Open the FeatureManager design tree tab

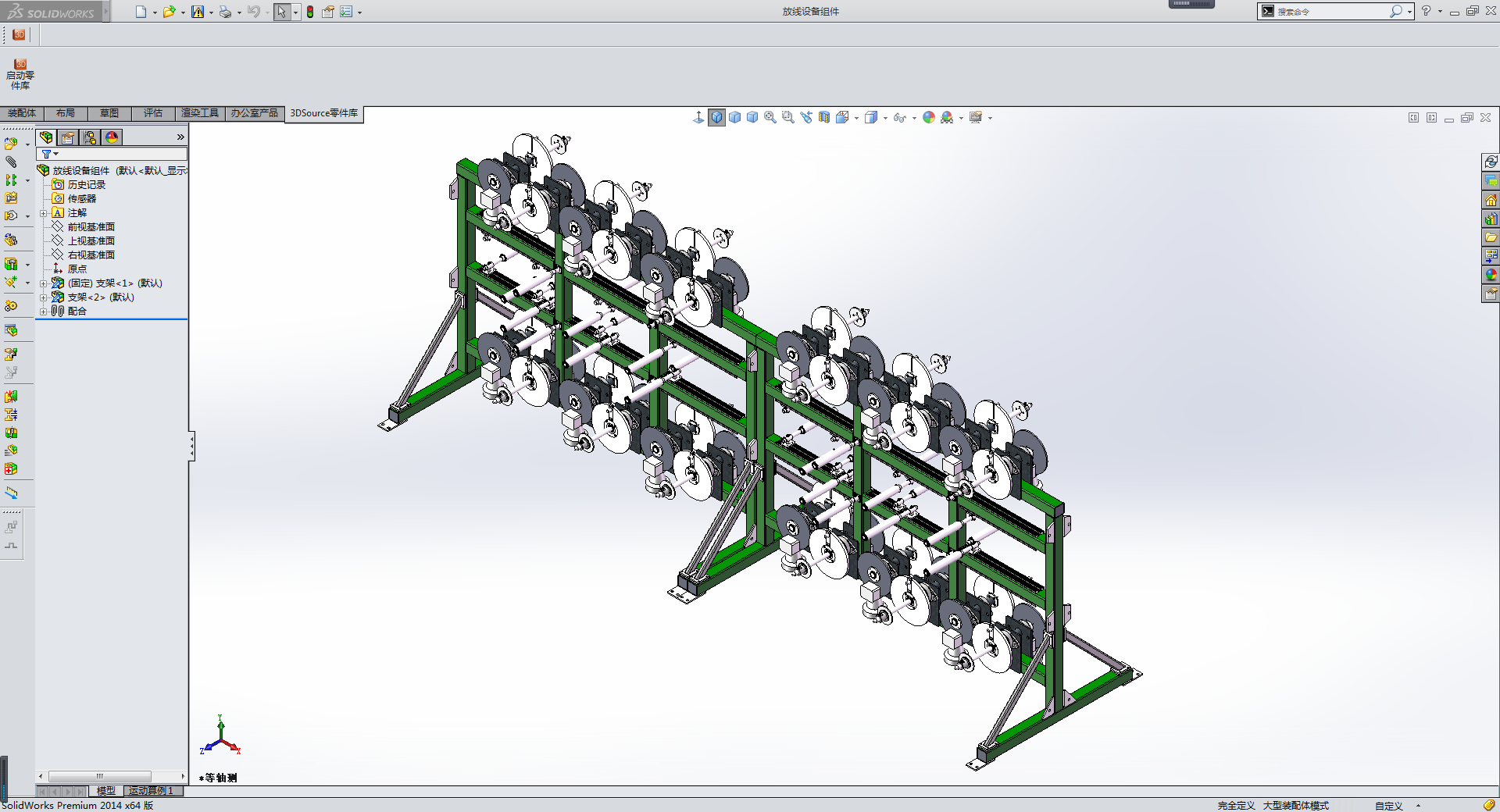coord(46,137)
